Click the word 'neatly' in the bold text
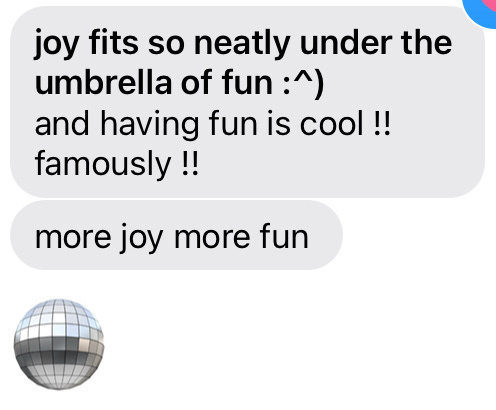This screenshot has width=496, height=410. tap(242, 44)
